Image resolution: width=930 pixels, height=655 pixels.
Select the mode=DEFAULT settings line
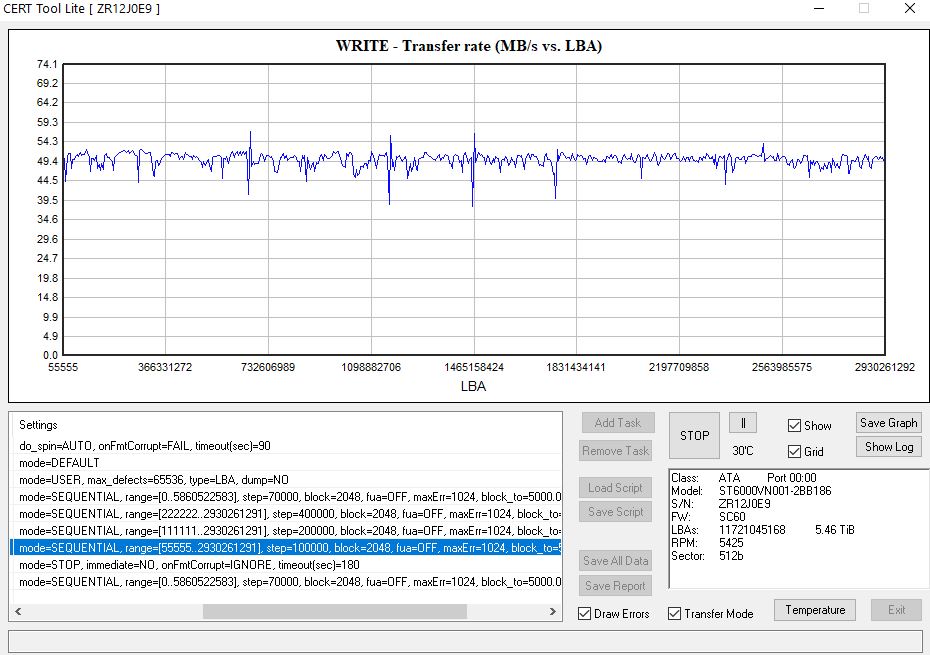tap(60, 463)
